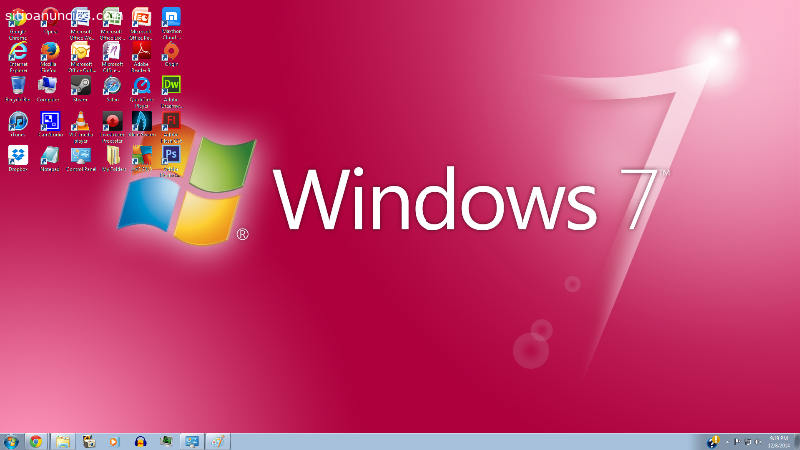Open the QuickTime Player shortcut
The width and height of the screenshot is (800, 450).
pyautogui.click(x=141, y=92)
